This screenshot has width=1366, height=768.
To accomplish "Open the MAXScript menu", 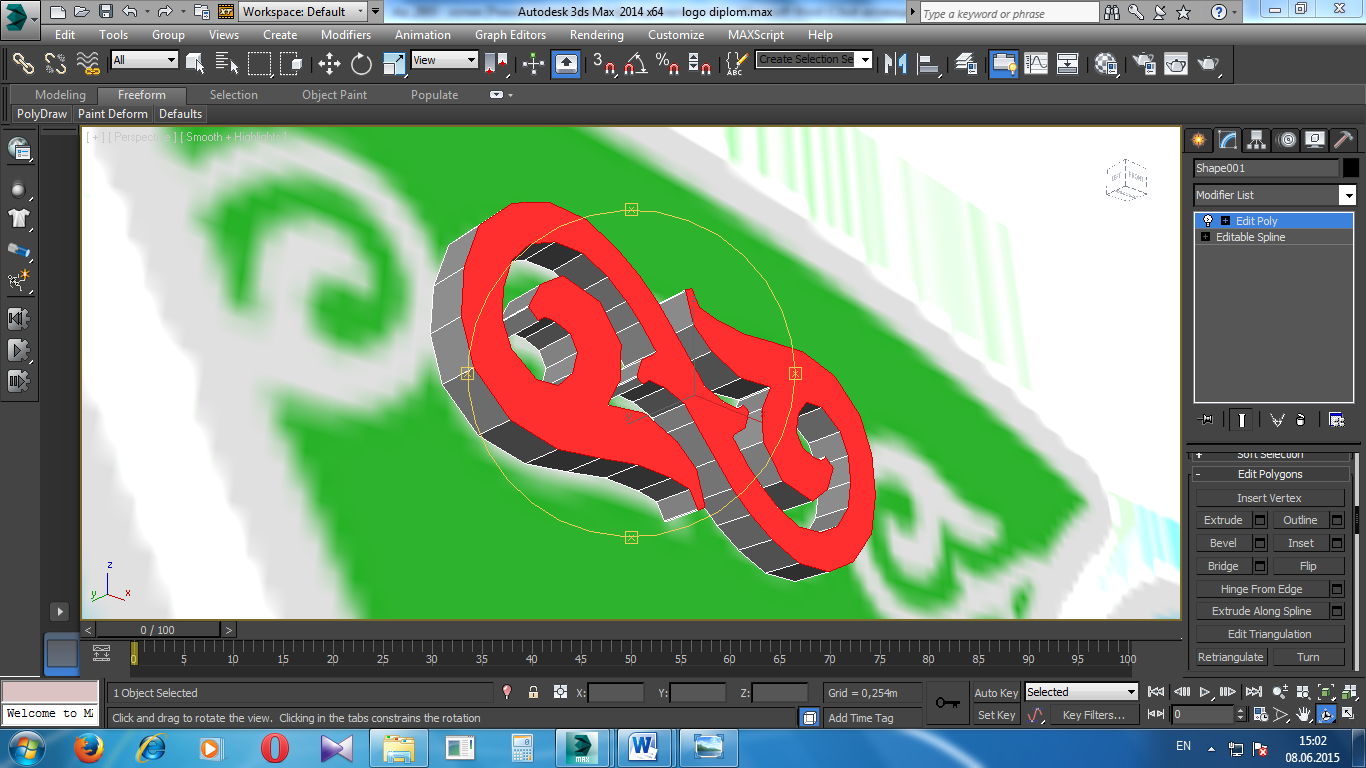I will (756, 34).
